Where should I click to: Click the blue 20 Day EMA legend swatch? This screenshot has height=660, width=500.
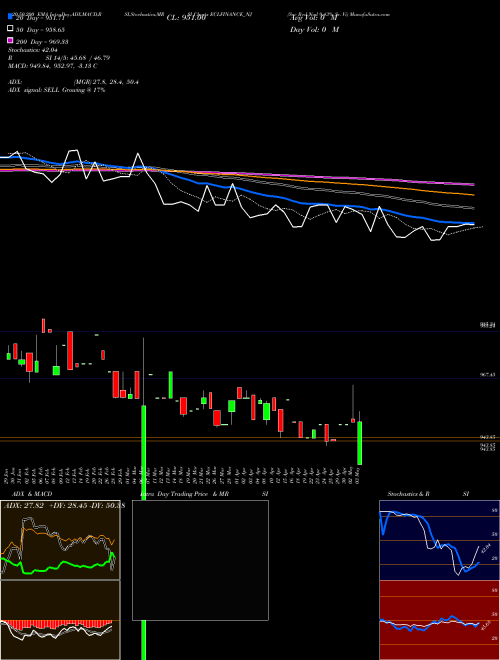pyautogui.click(x=10, y=16)
